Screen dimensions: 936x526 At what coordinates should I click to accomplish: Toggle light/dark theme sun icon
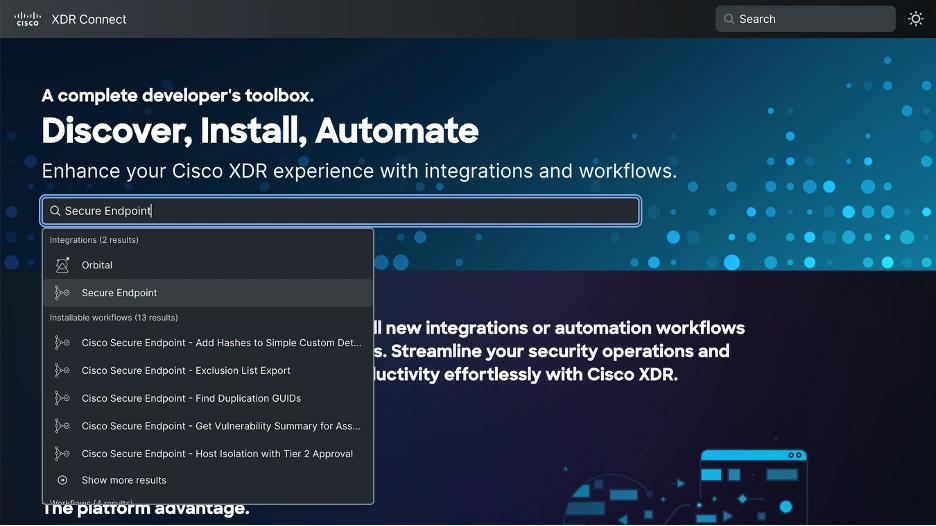pos(916,19)
